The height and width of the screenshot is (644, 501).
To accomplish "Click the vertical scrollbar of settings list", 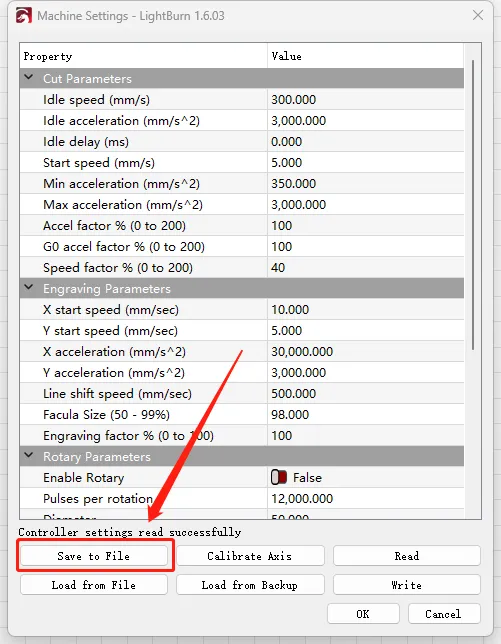I will [473, 205].
